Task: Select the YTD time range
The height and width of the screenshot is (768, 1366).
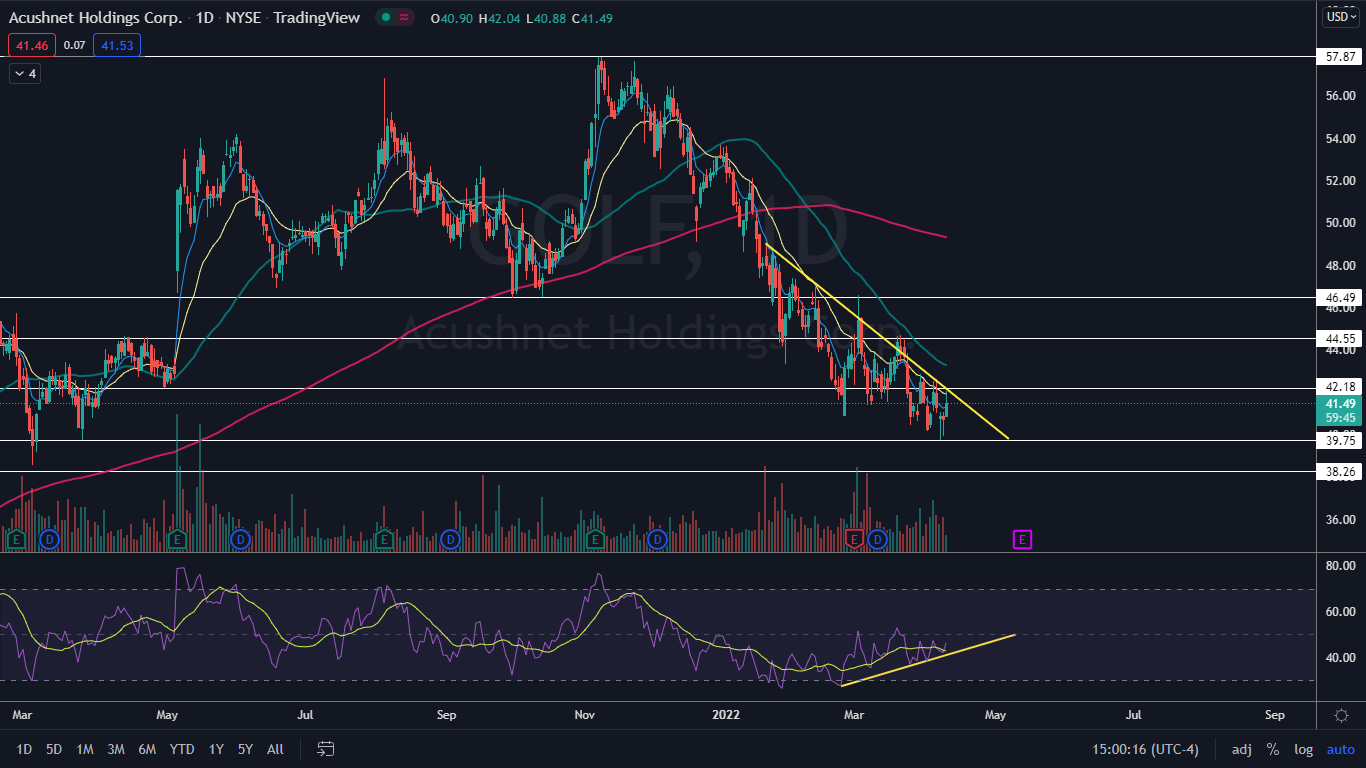Action: point(182,749)
